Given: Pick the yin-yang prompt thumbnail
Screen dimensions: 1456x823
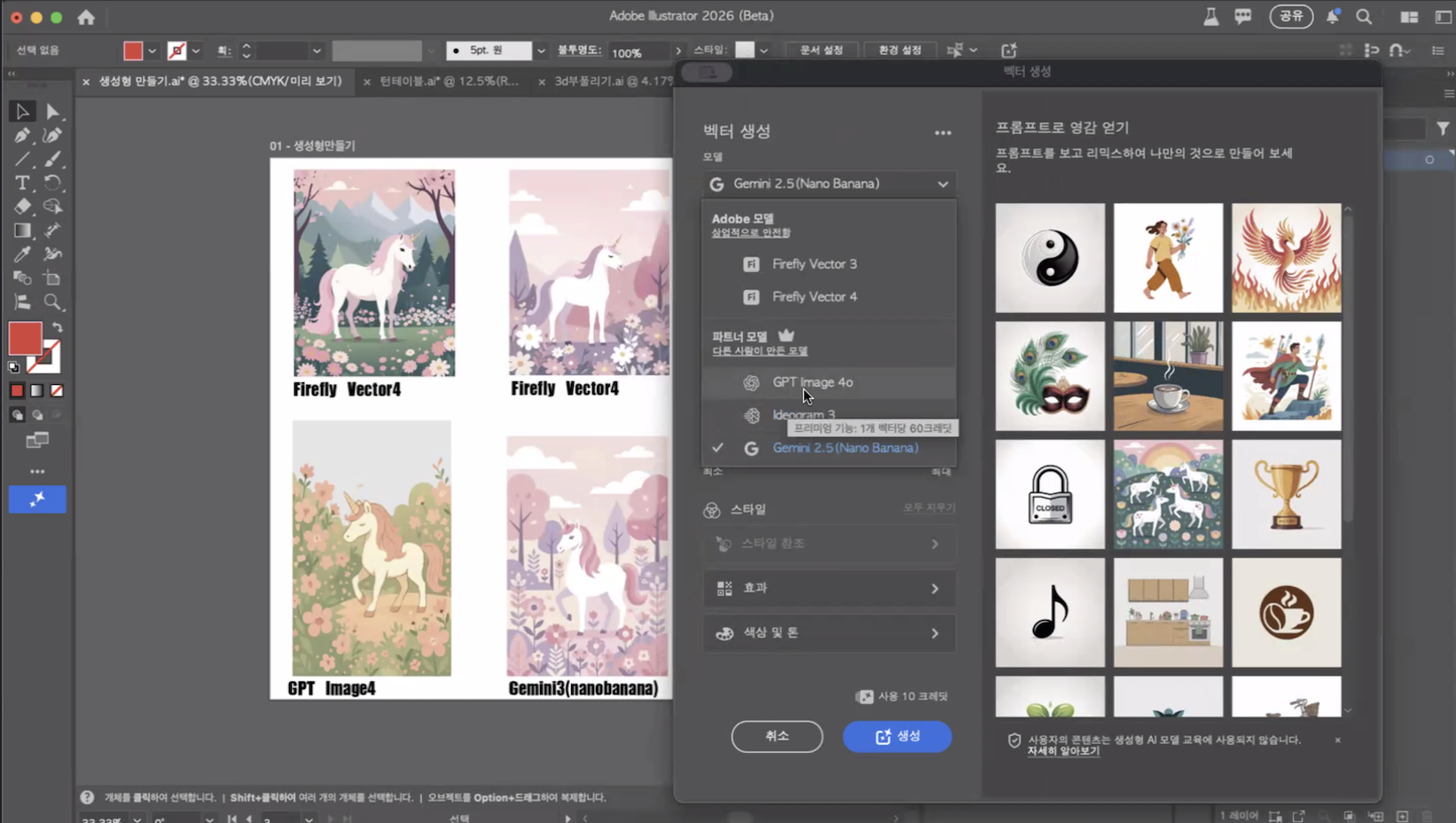Looking at the screenshot, I should pyautogui.click(x=1050, y=258).
